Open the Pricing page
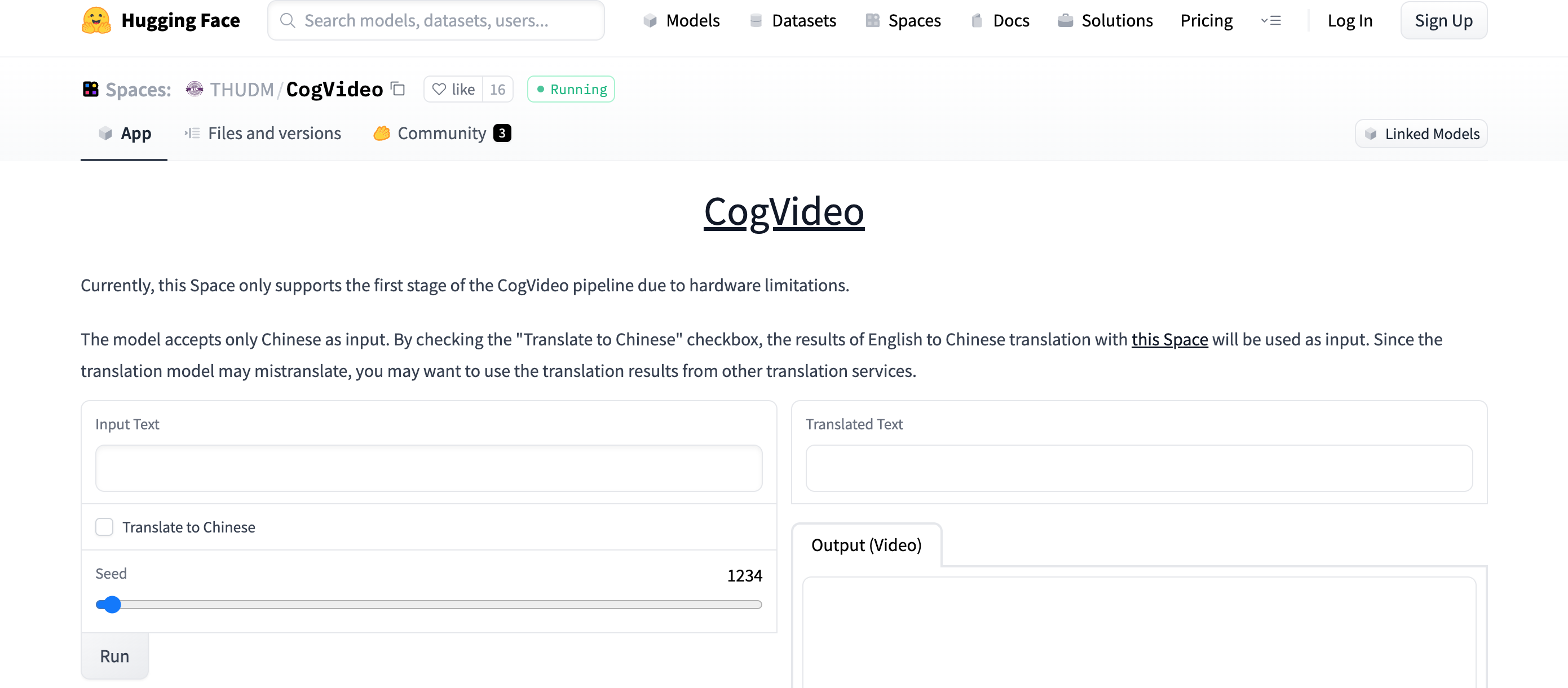1568x688 pixels. (1206, 21)
